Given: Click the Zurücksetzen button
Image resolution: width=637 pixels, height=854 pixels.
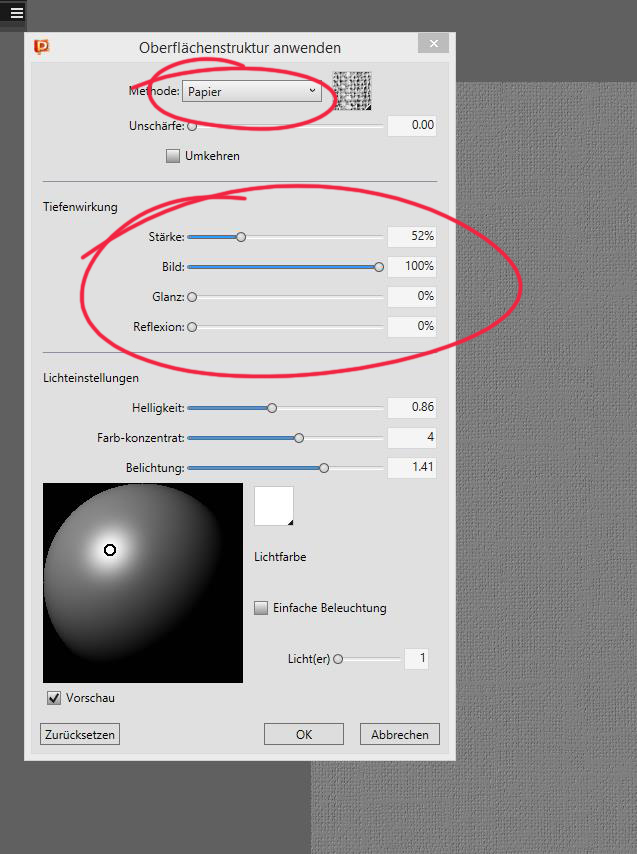Looking at the screenshot, I should (79, 734).
